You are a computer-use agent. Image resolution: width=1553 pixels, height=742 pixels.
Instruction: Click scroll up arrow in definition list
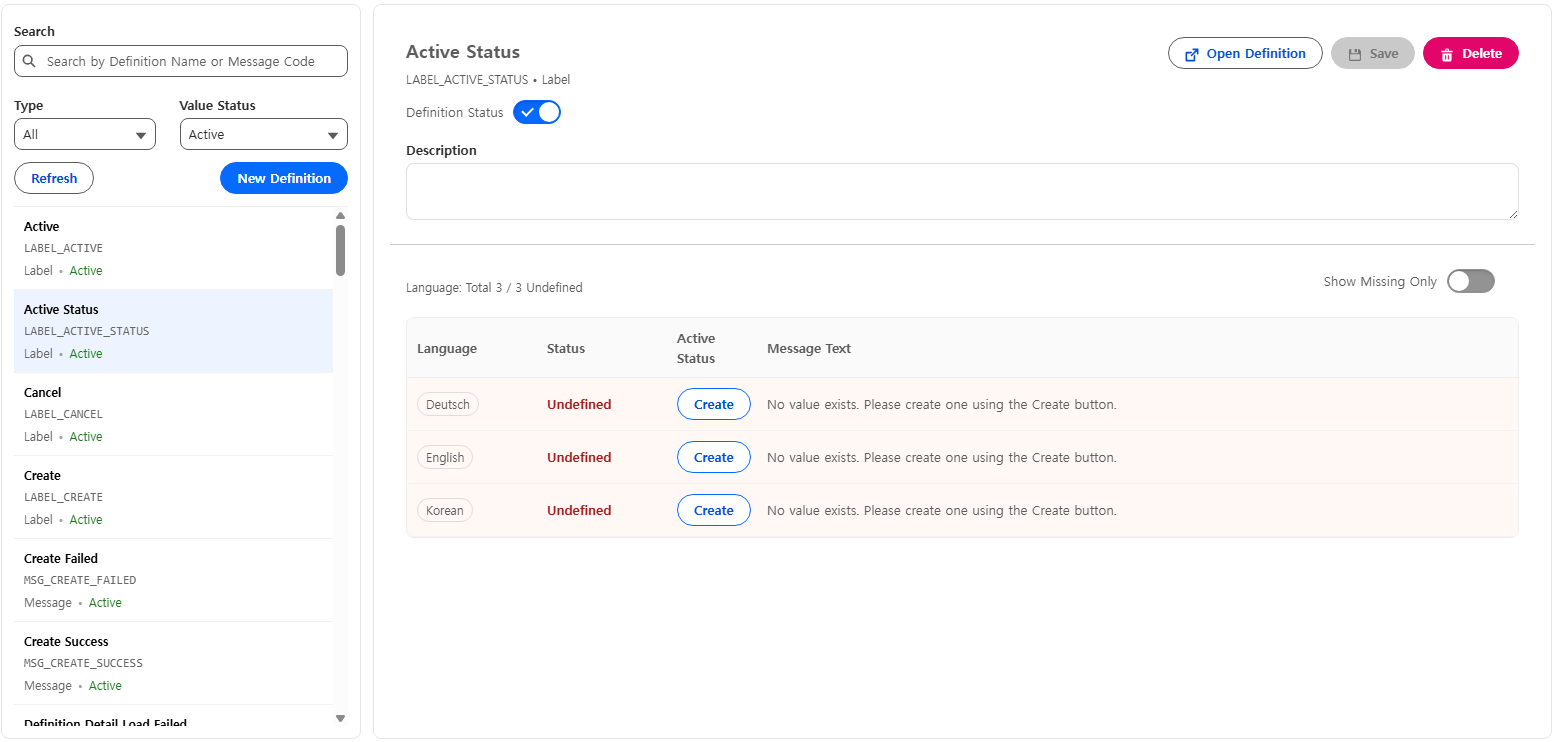point(340,215)
